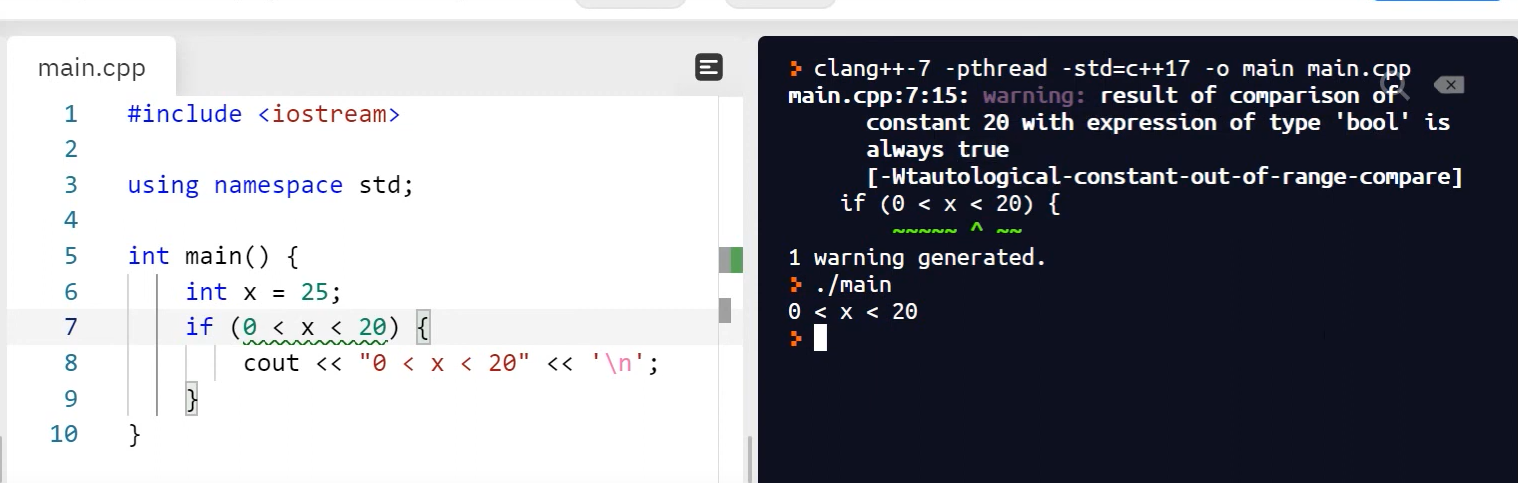This screenshot has height=483, width=1518.
Task: Click the console prompt cursor at bottom
Action: click(820, 339)
